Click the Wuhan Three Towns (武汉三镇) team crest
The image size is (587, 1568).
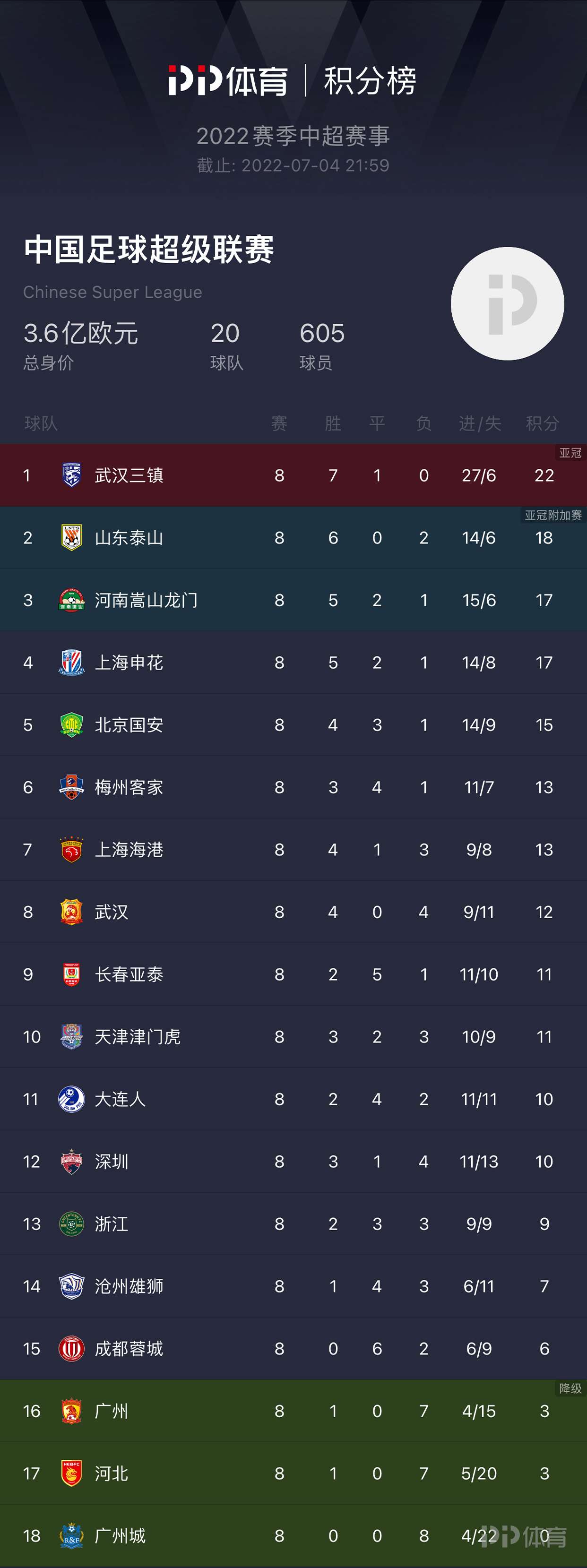71,475
